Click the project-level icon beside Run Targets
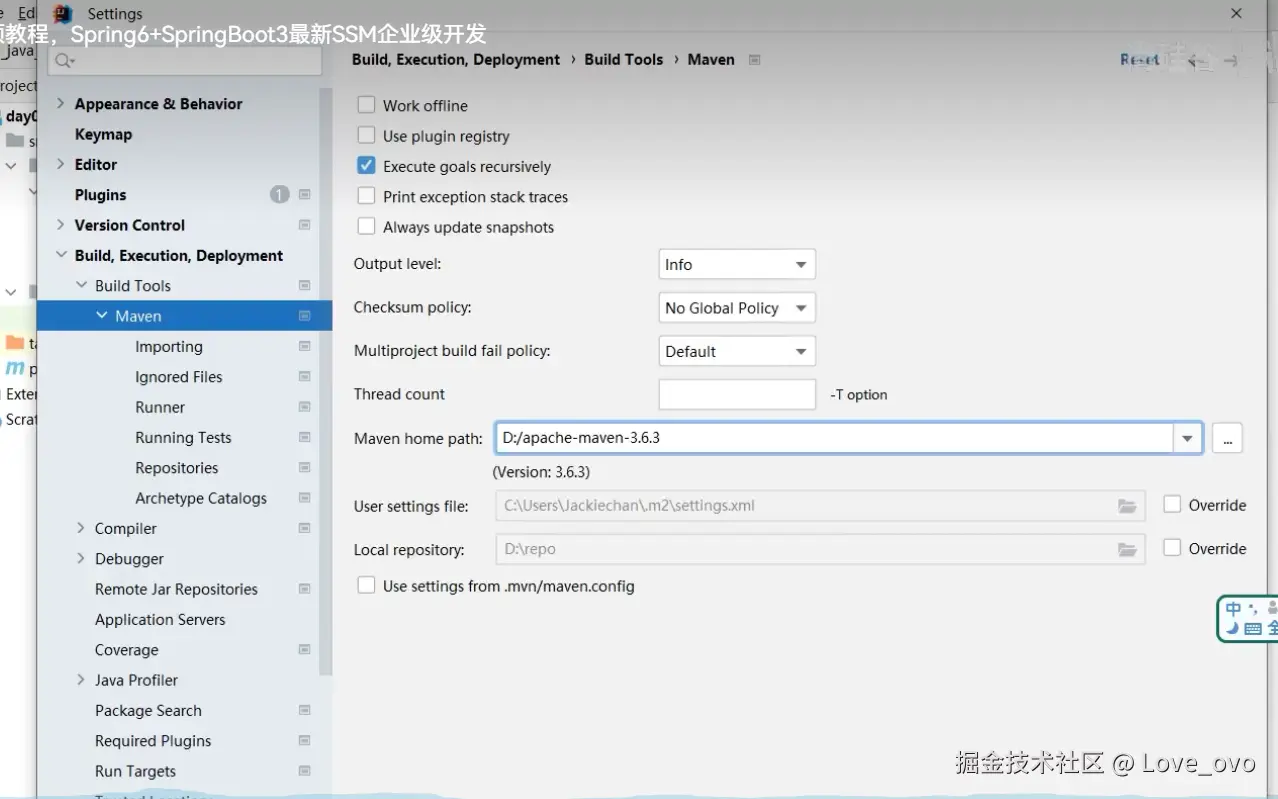 coord(305,771)
